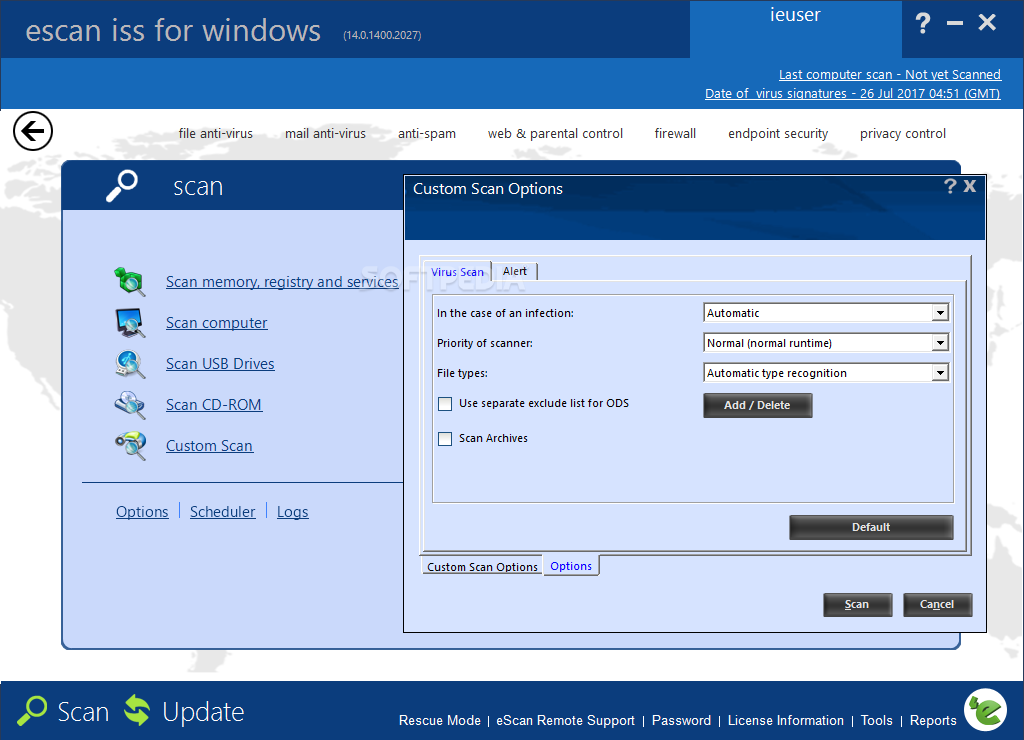
Task: Click the Scan CD-ROM disc icon
Action: click(x=130, y=405)
